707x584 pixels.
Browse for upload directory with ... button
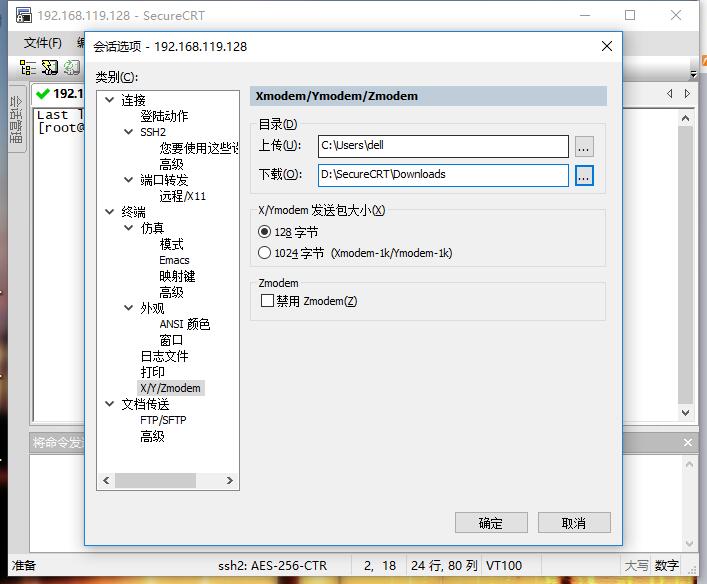(x=584, y=147)
